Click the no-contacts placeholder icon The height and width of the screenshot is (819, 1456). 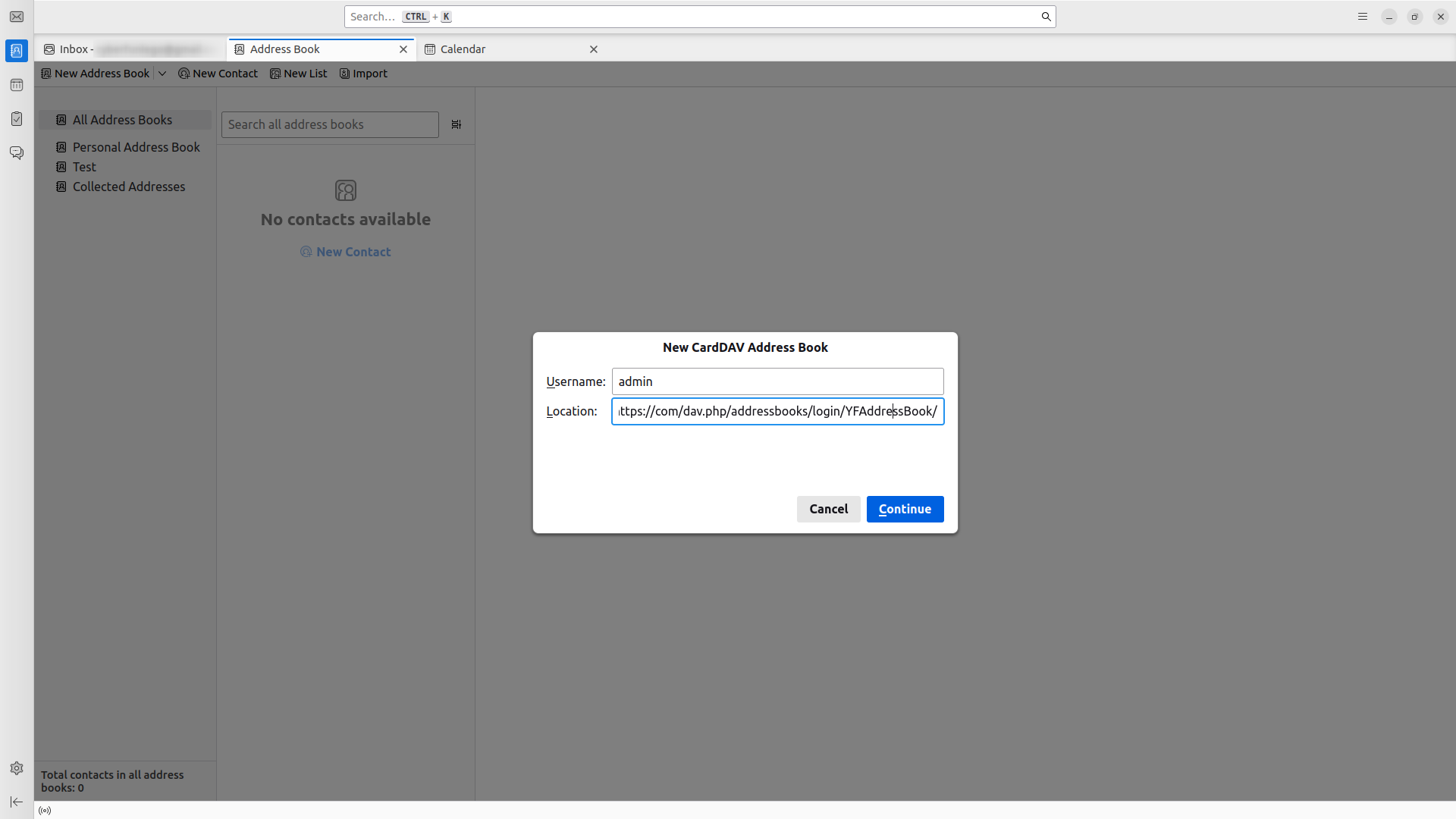point(346,190)
